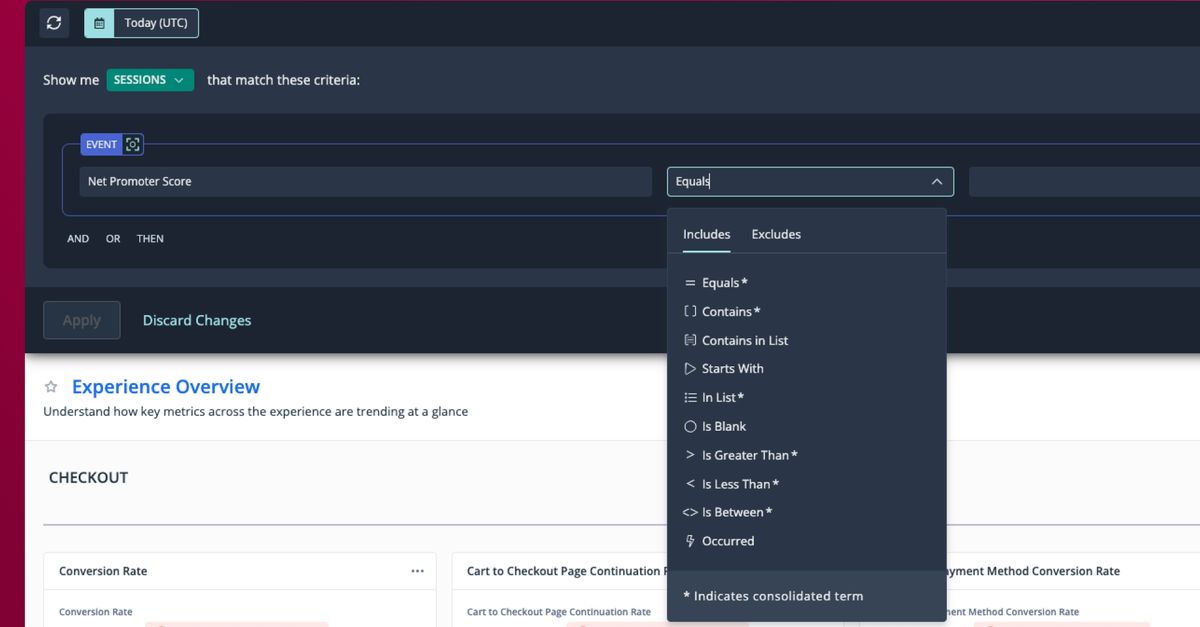Click the Conversion Rate card title

coord(103,571)
